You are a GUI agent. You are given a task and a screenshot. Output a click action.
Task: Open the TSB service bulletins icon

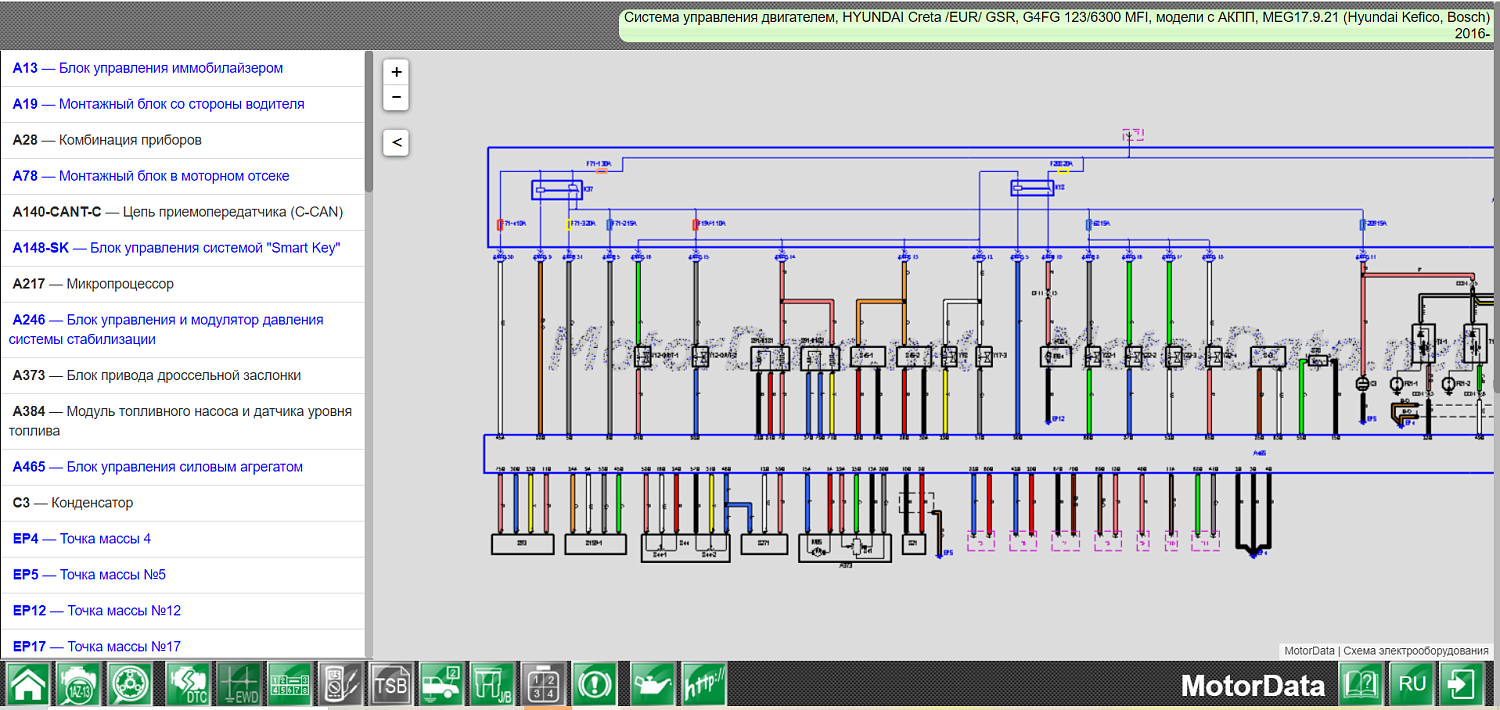(391, 685)
